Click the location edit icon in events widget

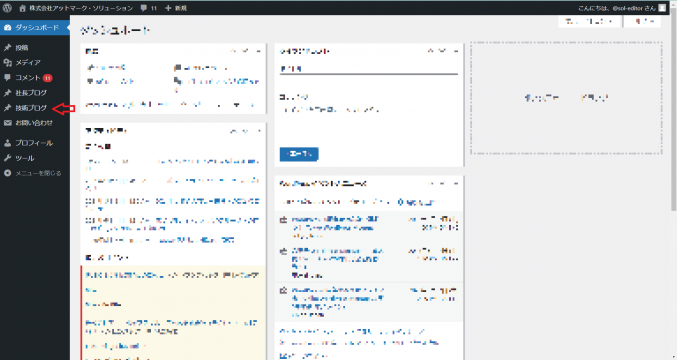pyautogui.click(x=400, y=202)
